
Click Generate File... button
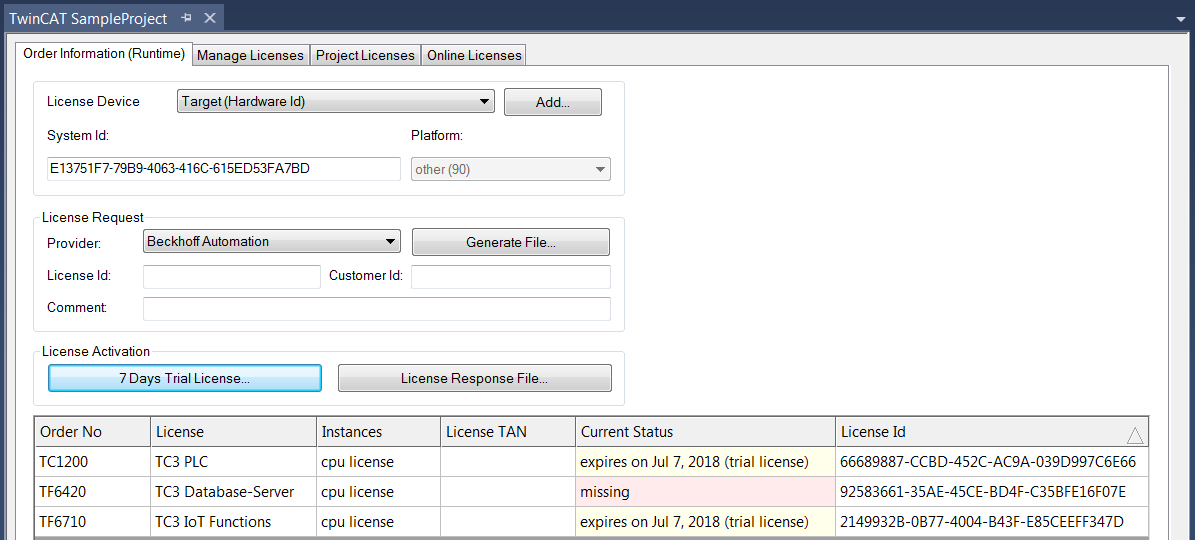coord(510,243)
